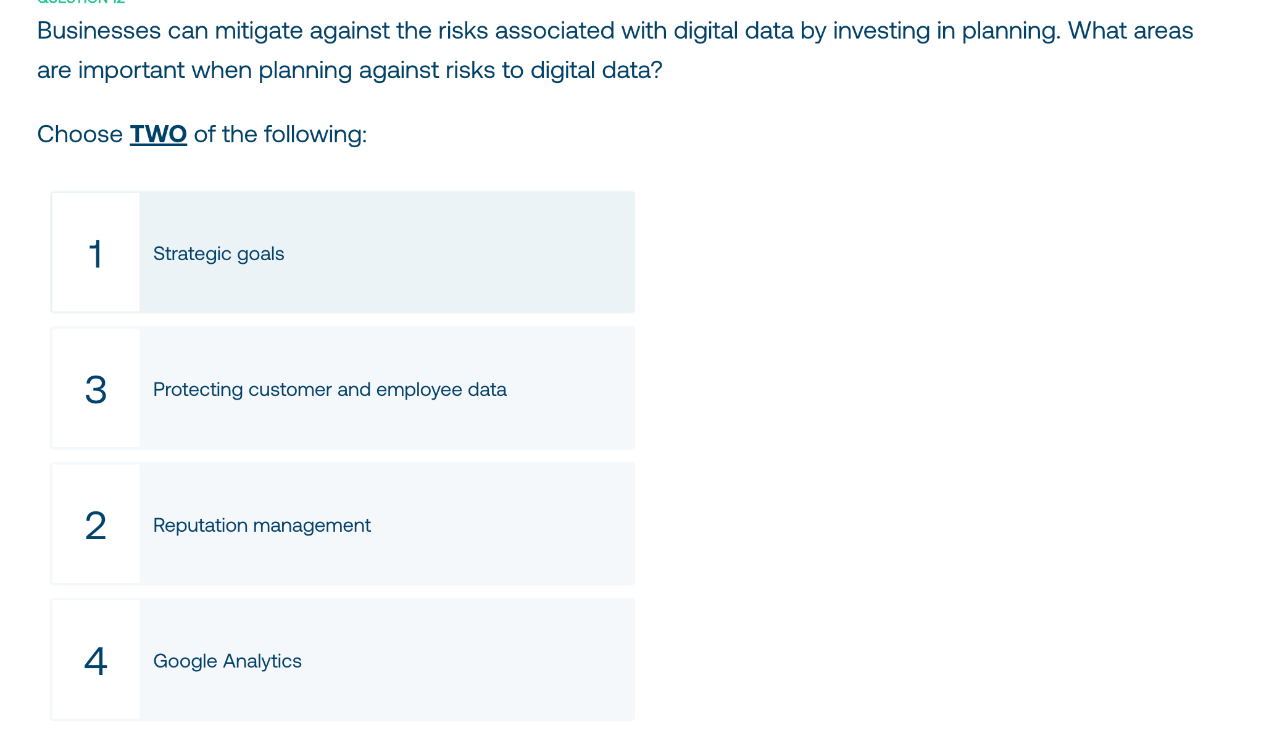Image resolution: width=1267 pixels, height=740 pixels.
Task: Choose the 'Reputation management' answer
Action: point(342,523)
